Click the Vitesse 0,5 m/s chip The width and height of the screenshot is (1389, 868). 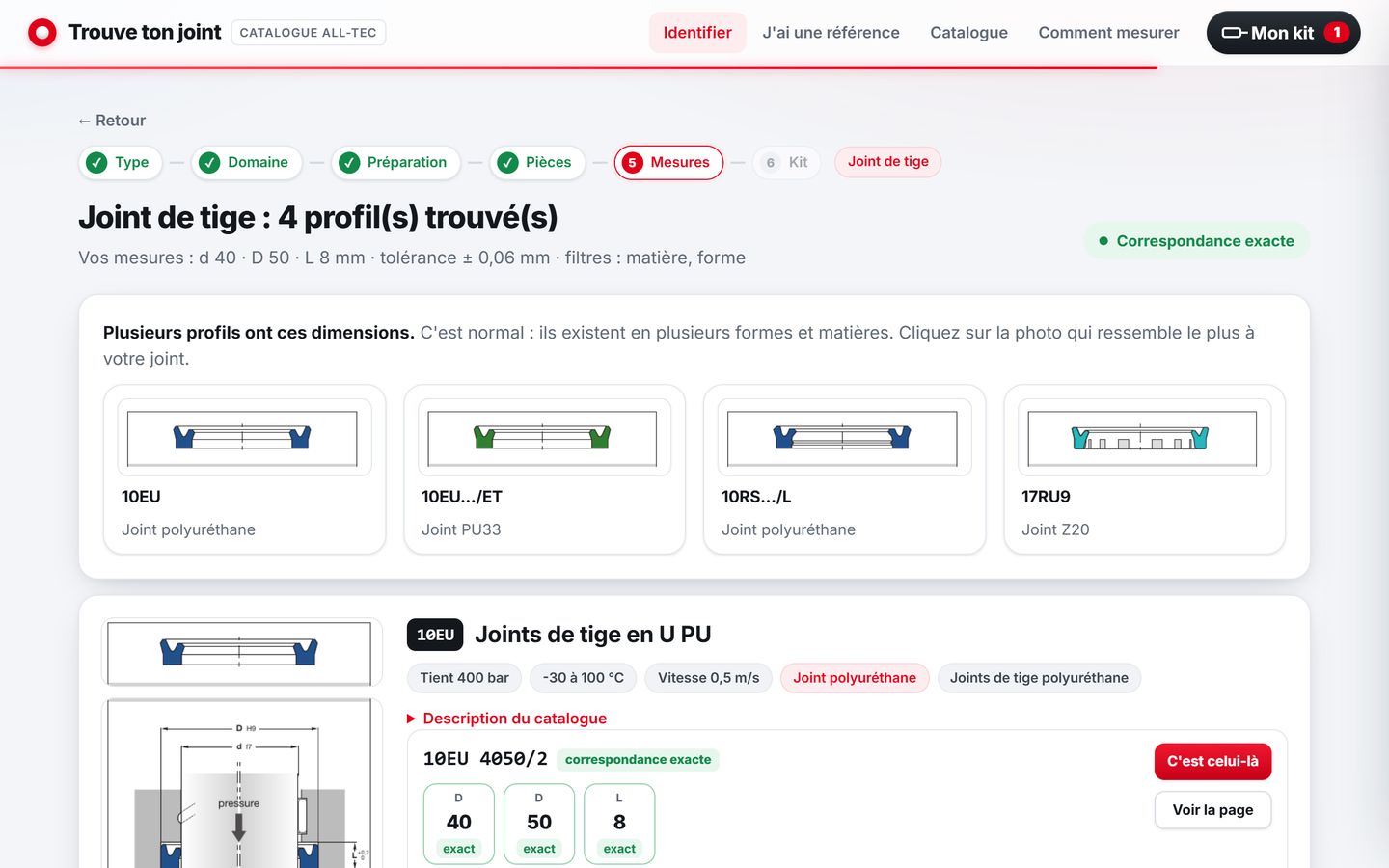[x=709, y=678]
